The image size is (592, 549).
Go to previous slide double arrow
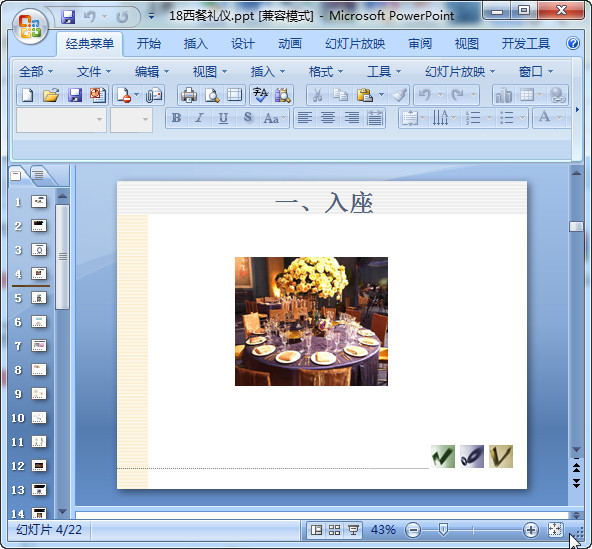pyautogui.click(x=576, y=468)
